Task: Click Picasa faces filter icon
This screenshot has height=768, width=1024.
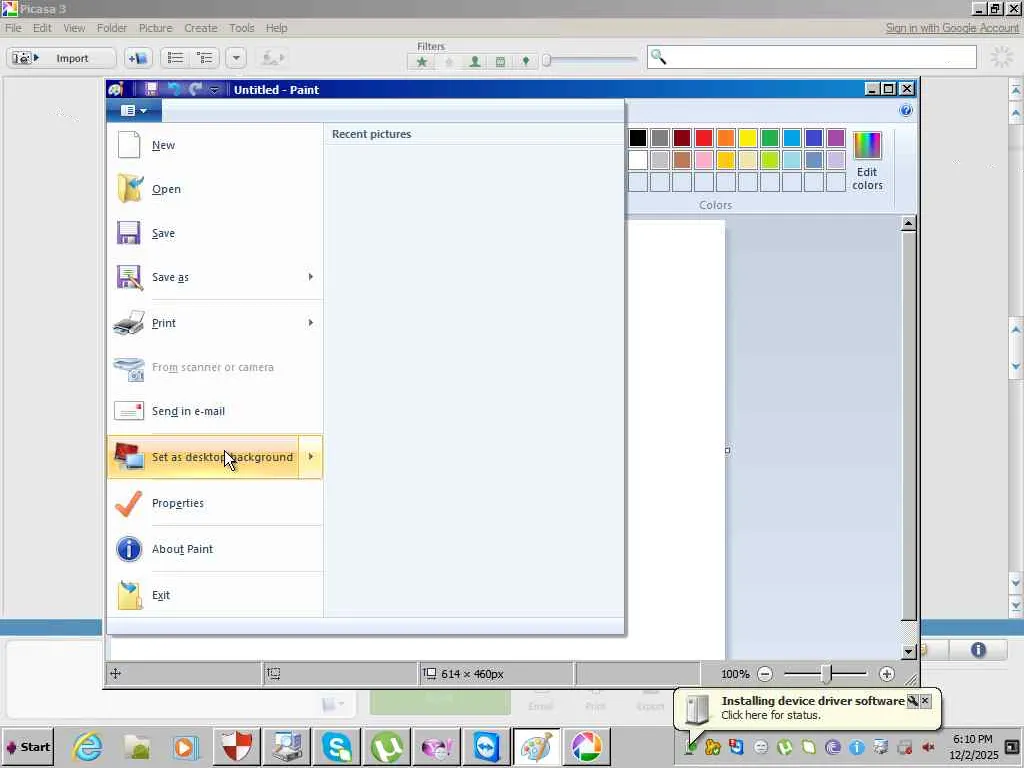Action: click(x=475, y=62)
